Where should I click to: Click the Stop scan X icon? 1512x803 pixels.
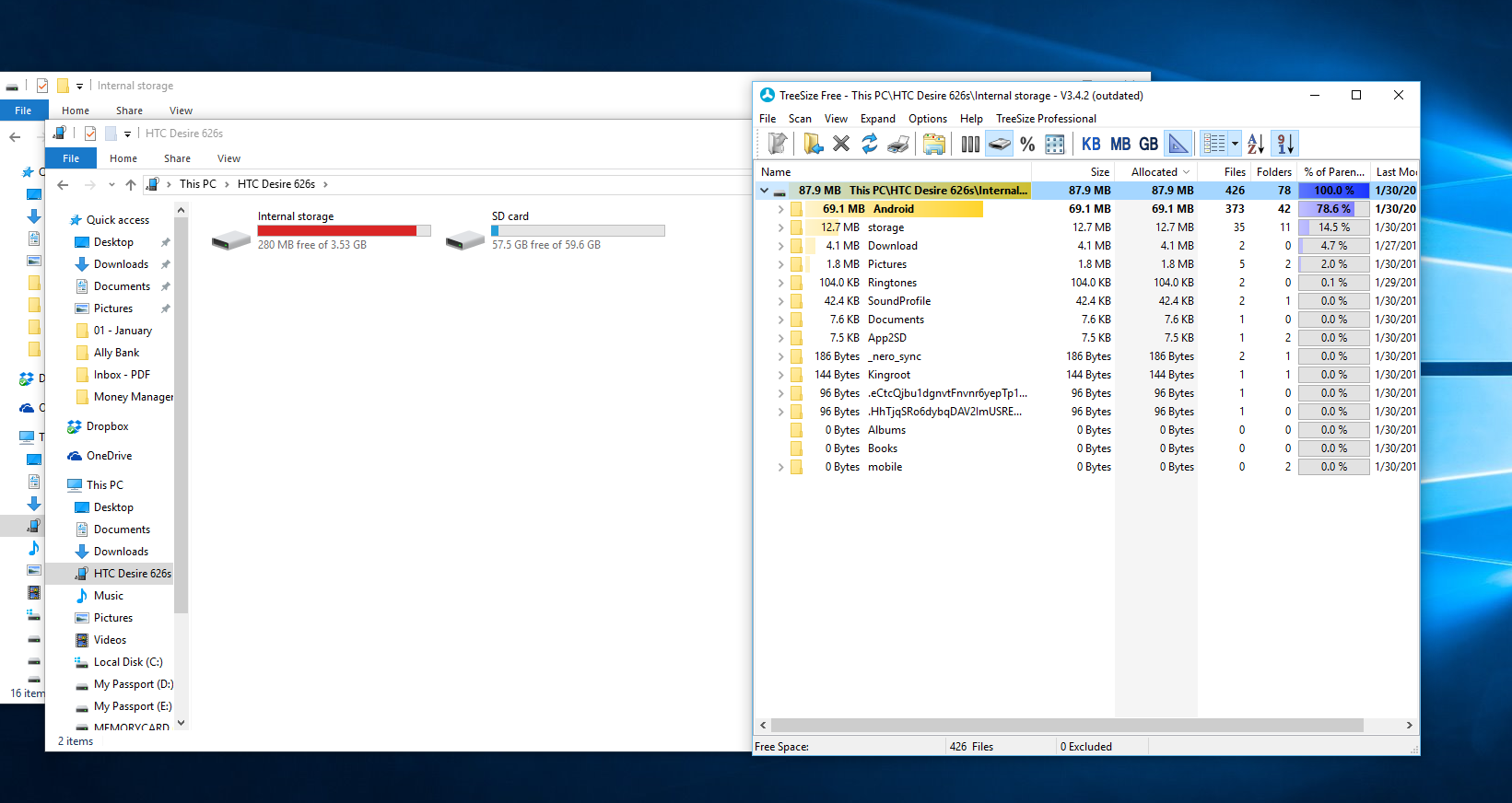(x=841, y=144)
